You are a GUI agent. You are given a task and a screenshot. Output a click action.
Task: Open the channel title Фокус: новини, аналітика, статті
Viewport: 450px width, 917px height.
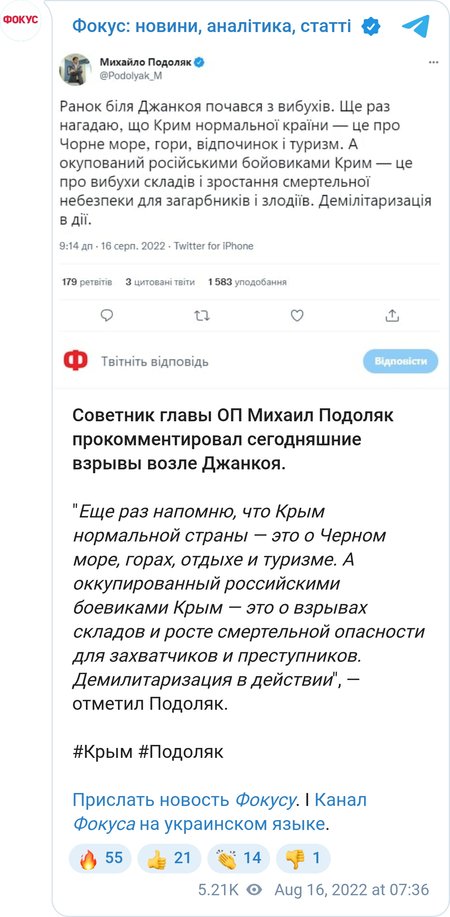click(212, 26)
